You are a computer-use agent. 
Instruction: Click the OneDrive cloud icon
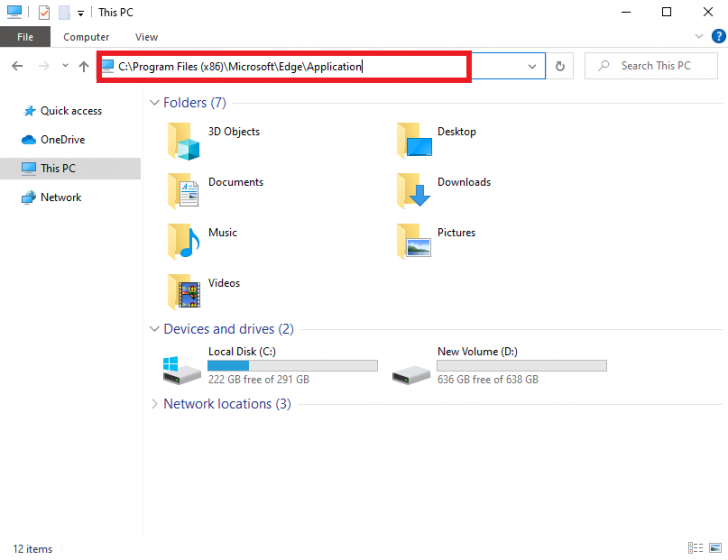(x=29, y=140)
